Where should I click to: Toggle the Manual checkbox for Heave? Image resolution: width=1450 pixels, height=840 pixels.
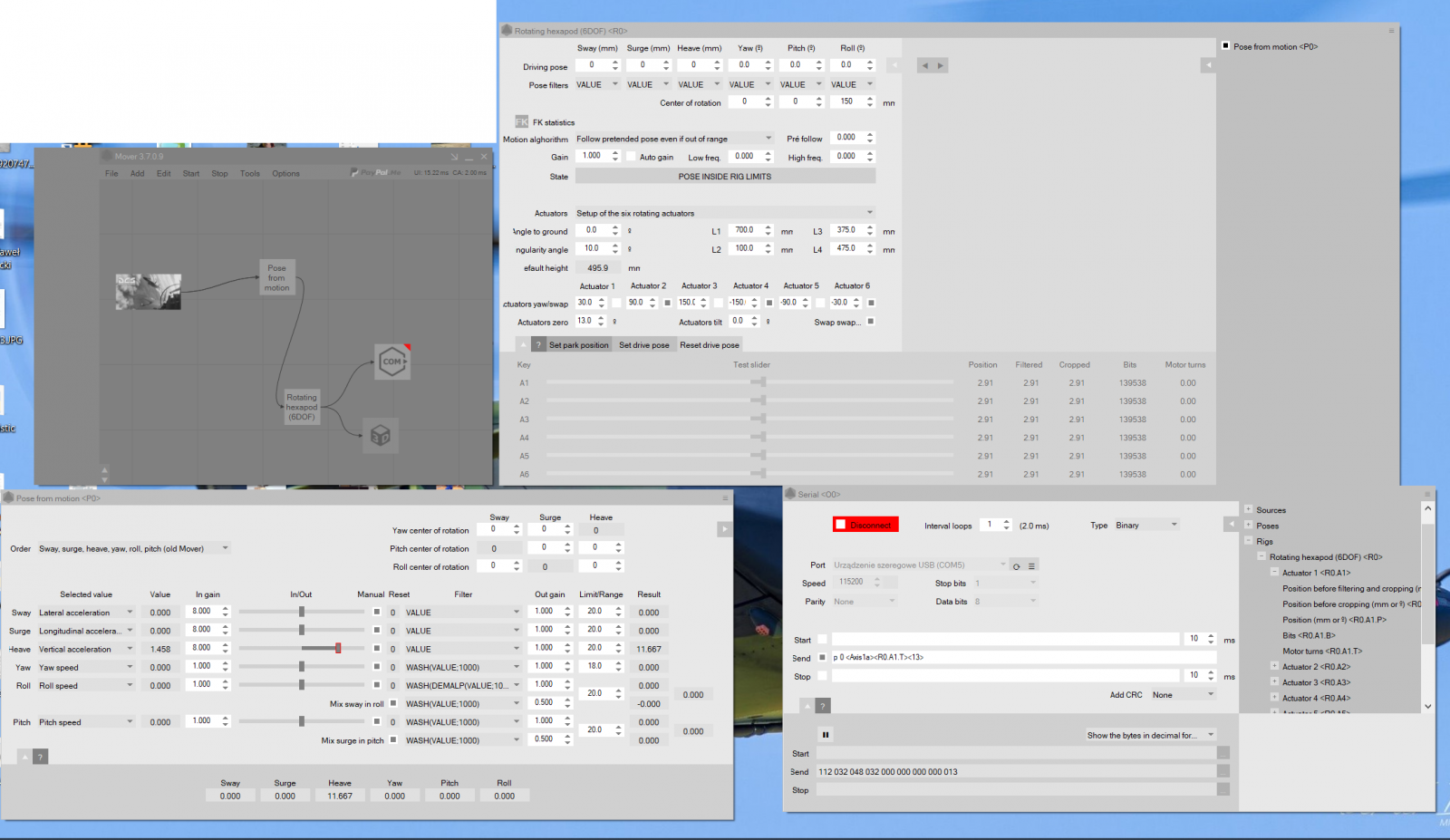point(377,649)
